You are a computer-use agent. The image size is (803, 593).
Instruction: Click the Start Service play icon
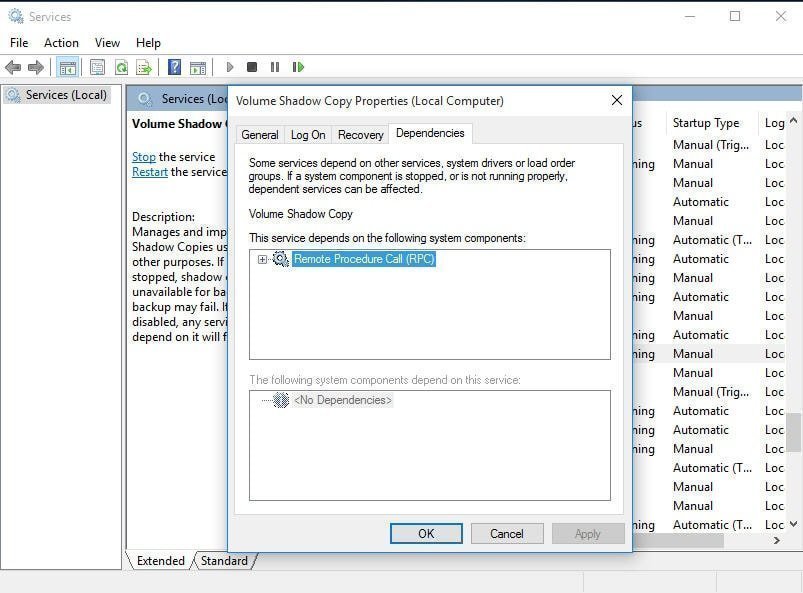tap(230, 67)
